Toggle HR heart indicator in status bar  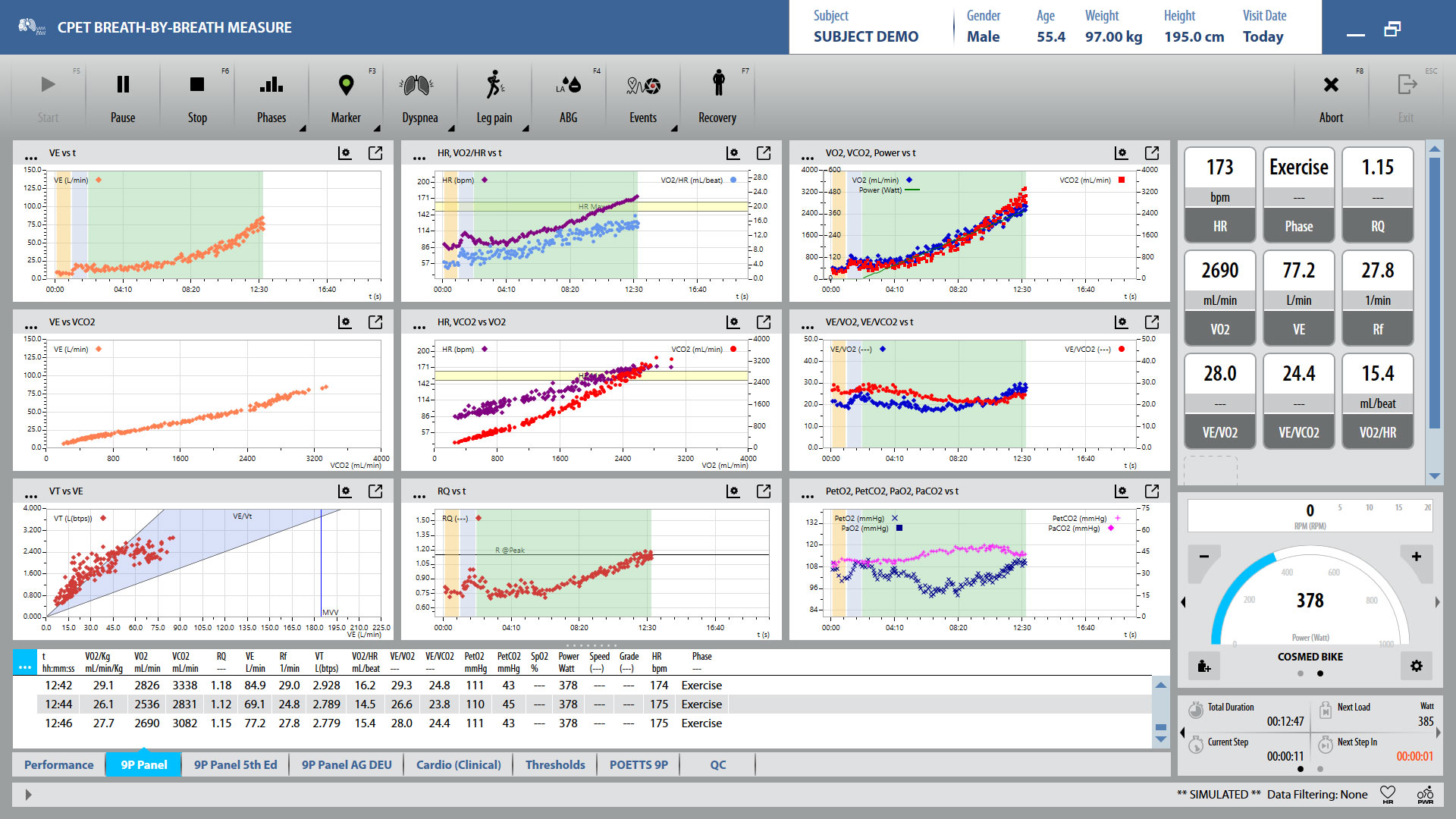tap(1387, 794)
